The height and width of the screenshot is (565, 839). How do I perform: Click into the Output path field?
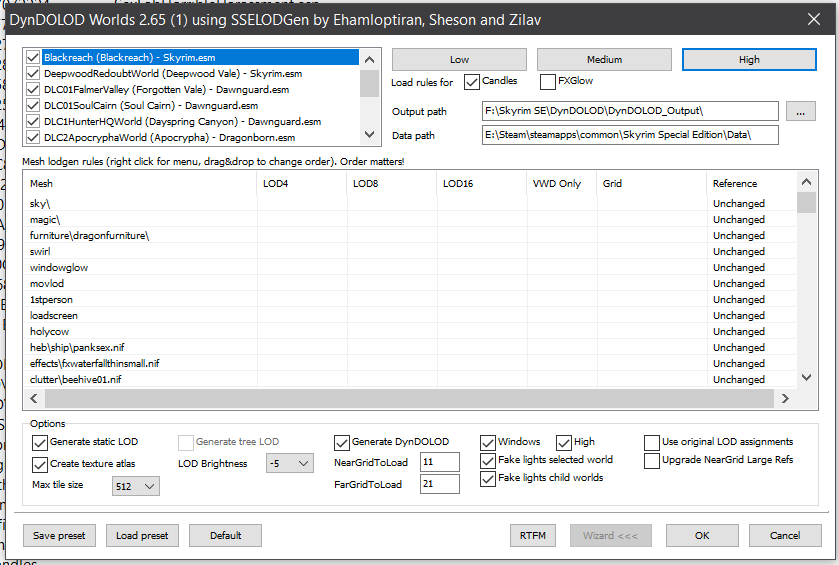coord(630,111)
